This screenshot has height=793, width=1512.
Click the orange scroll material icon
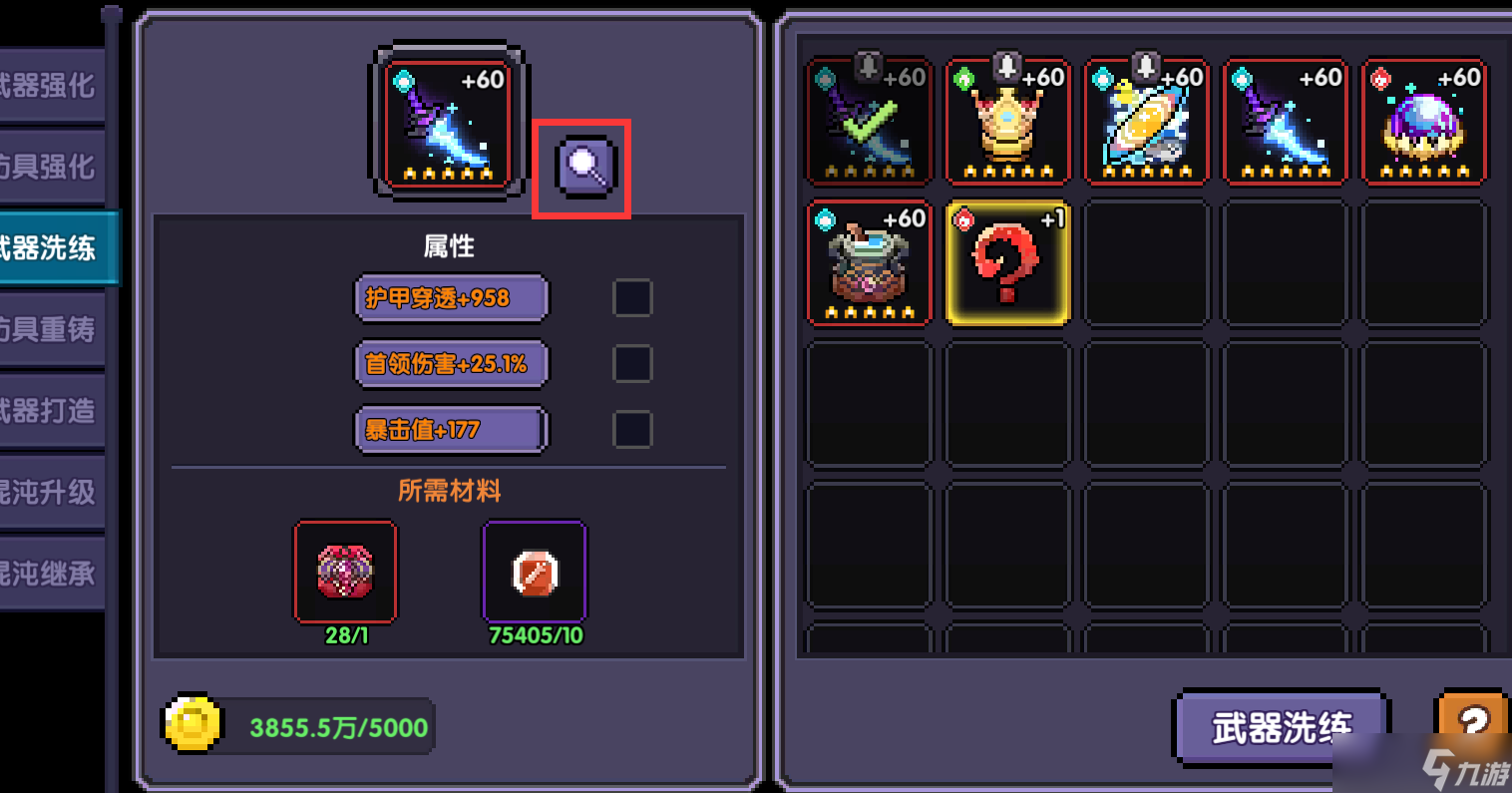pyautogui.click(x=535, y=572)
